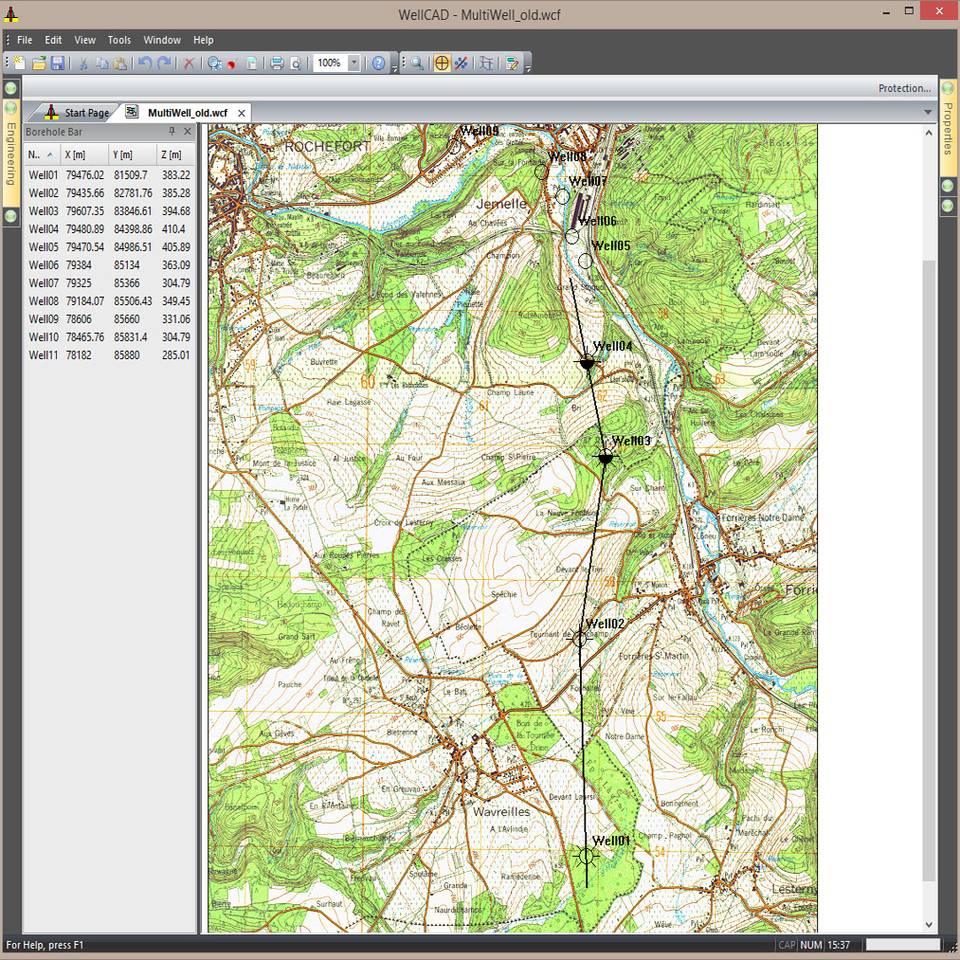960x960 pixels.
Task: Save the current document
Action: [x=60, y=62]
